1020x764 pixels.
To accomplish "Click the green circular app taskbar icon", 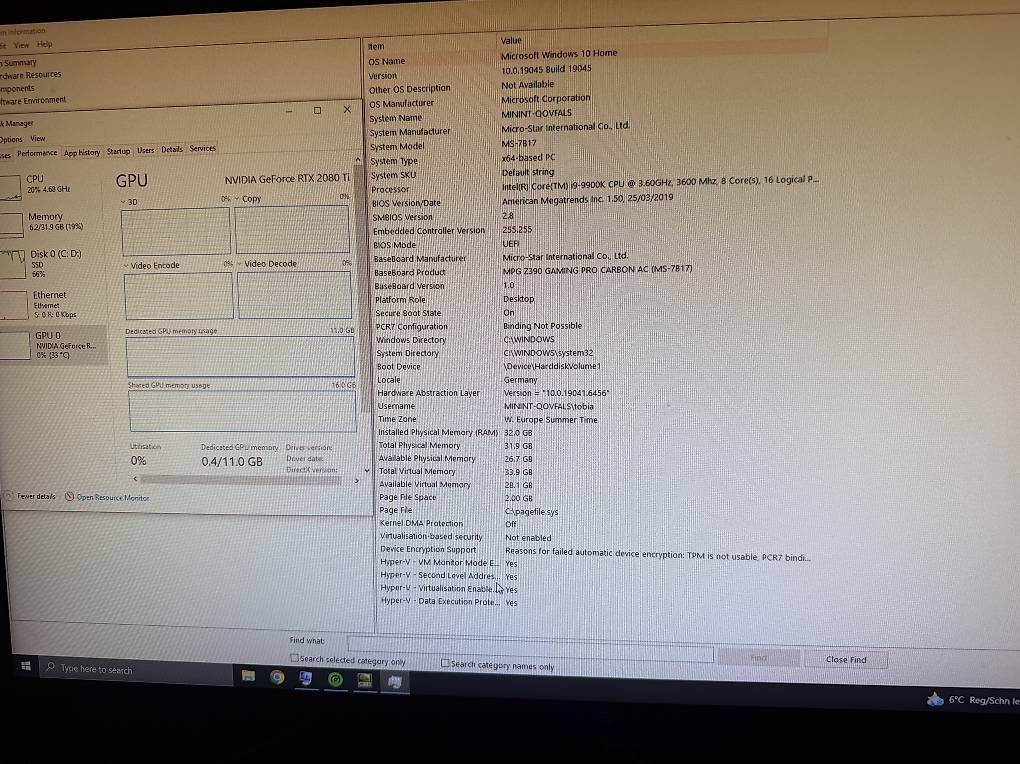I will (x=335, y=680).
